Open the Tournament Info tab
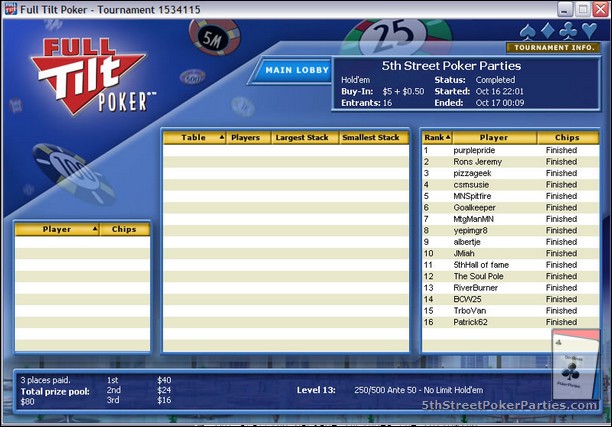This screenshot has height=427, width=612. 553,48
